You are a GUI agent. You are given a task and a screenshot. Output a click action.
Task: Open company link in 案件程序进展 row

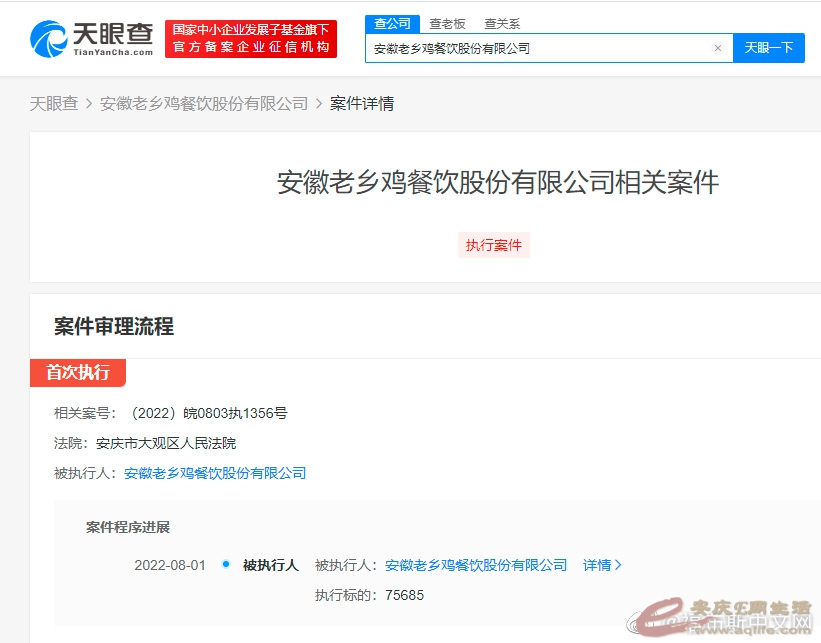[x=476, y=565]
